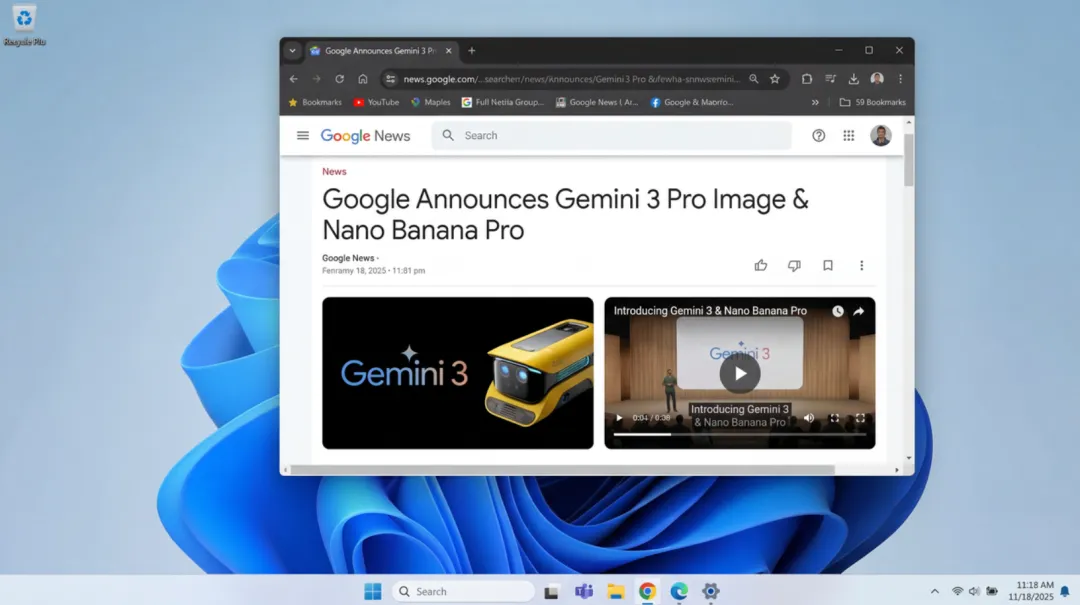Expand the tab search dropdown arrow
Screen dimensions: 1080x605
pos(292,51)
